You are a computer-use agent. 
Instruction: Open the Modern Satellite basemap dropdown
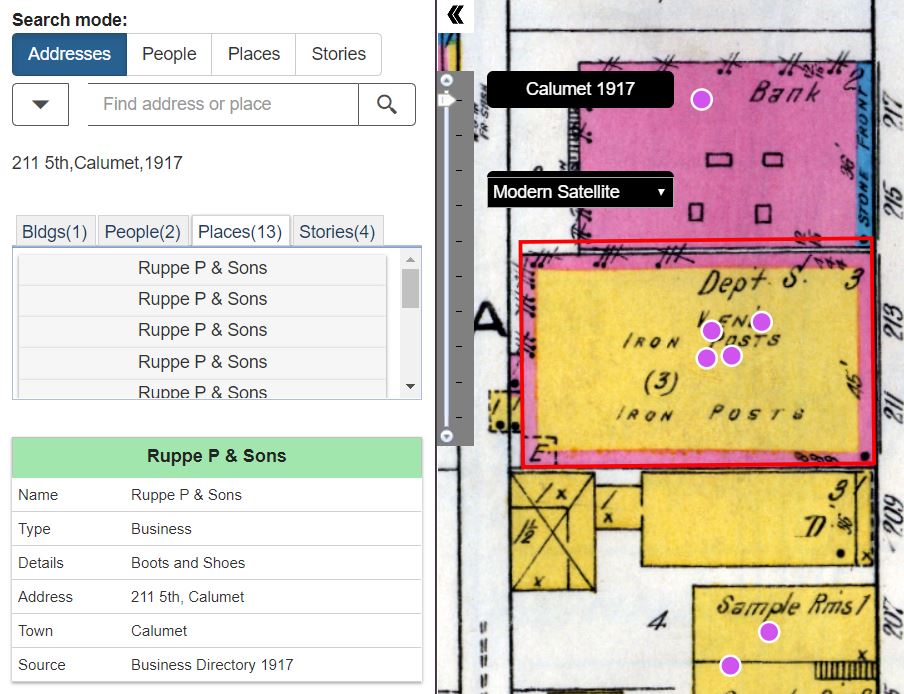[x=580, y=191]
